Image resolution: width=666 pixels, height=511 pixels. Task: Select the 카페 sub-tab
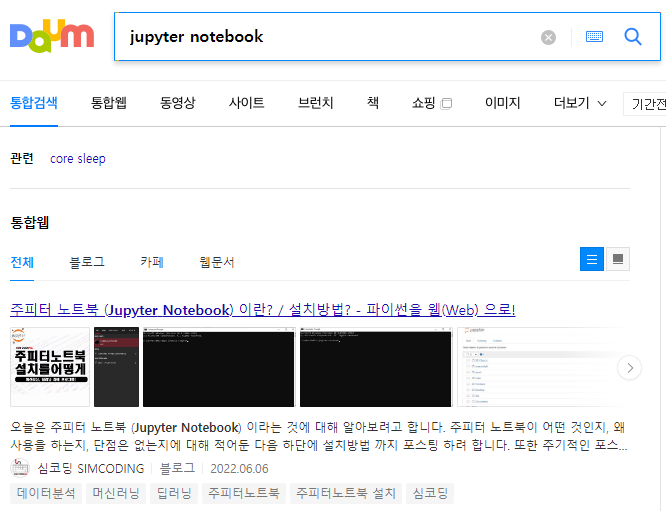(x=152, y=262)
